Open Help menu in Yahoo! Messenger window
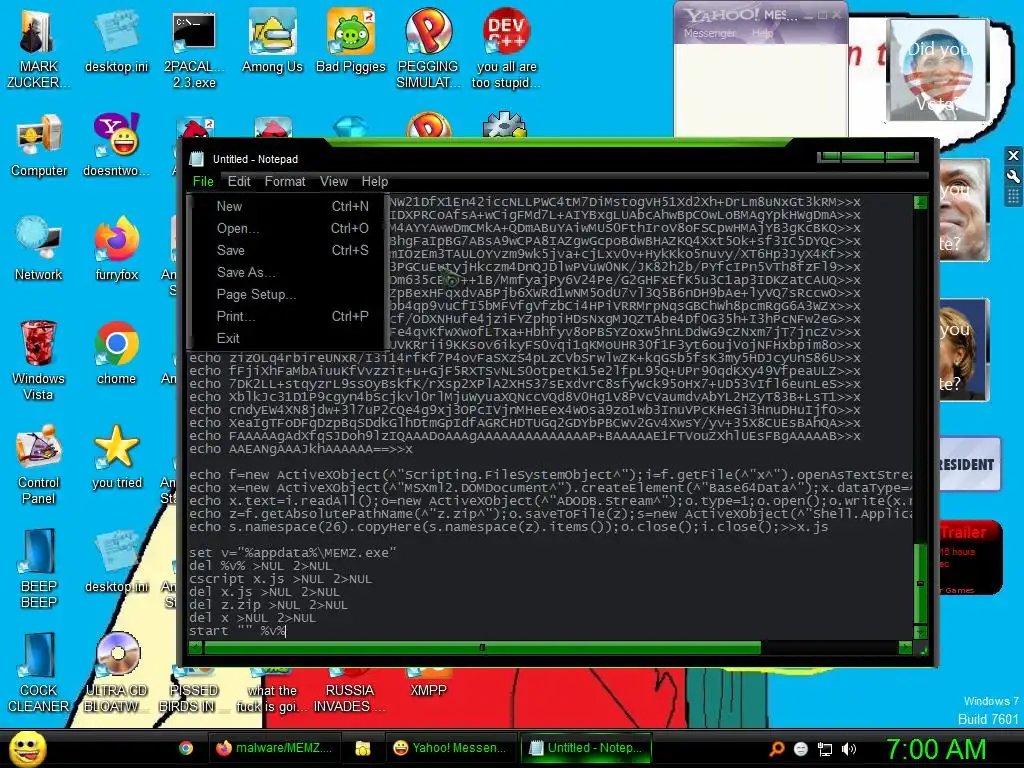1024x768 pixels. [x=762, y=33]
